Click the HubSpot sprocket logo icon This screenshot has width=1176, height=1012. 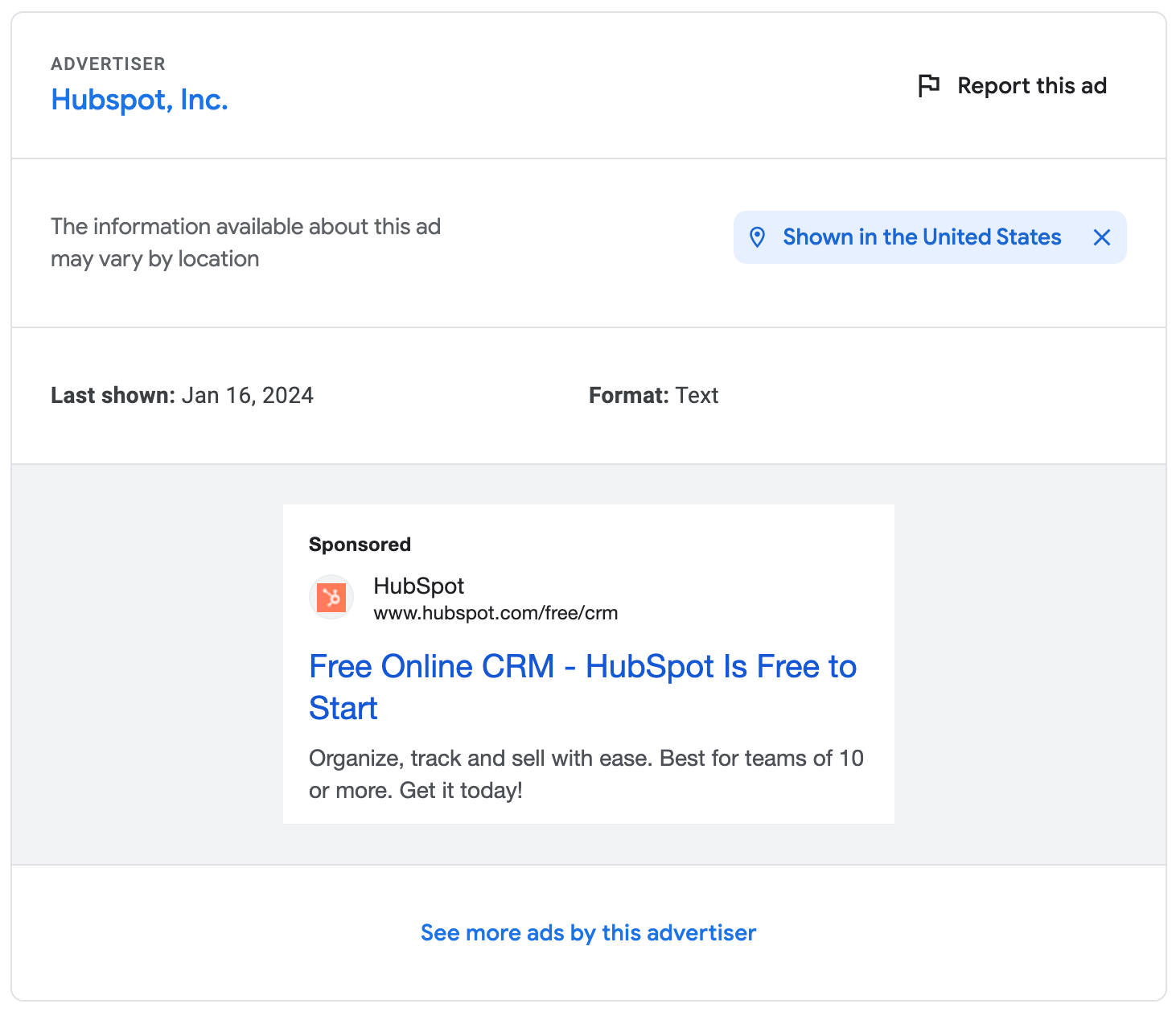331,598
